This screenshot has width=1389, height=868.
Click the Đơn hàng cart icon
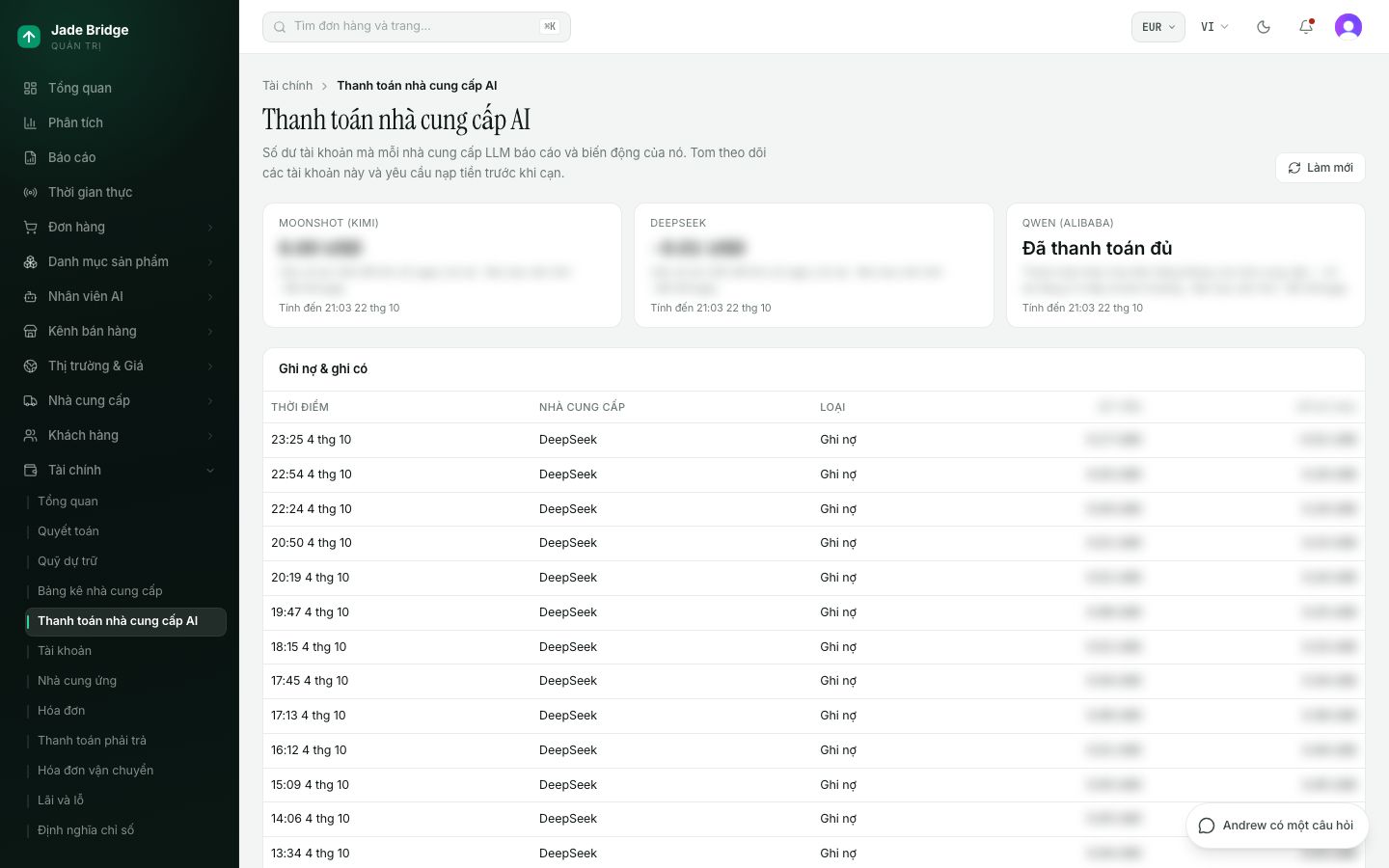click(30, 227)
